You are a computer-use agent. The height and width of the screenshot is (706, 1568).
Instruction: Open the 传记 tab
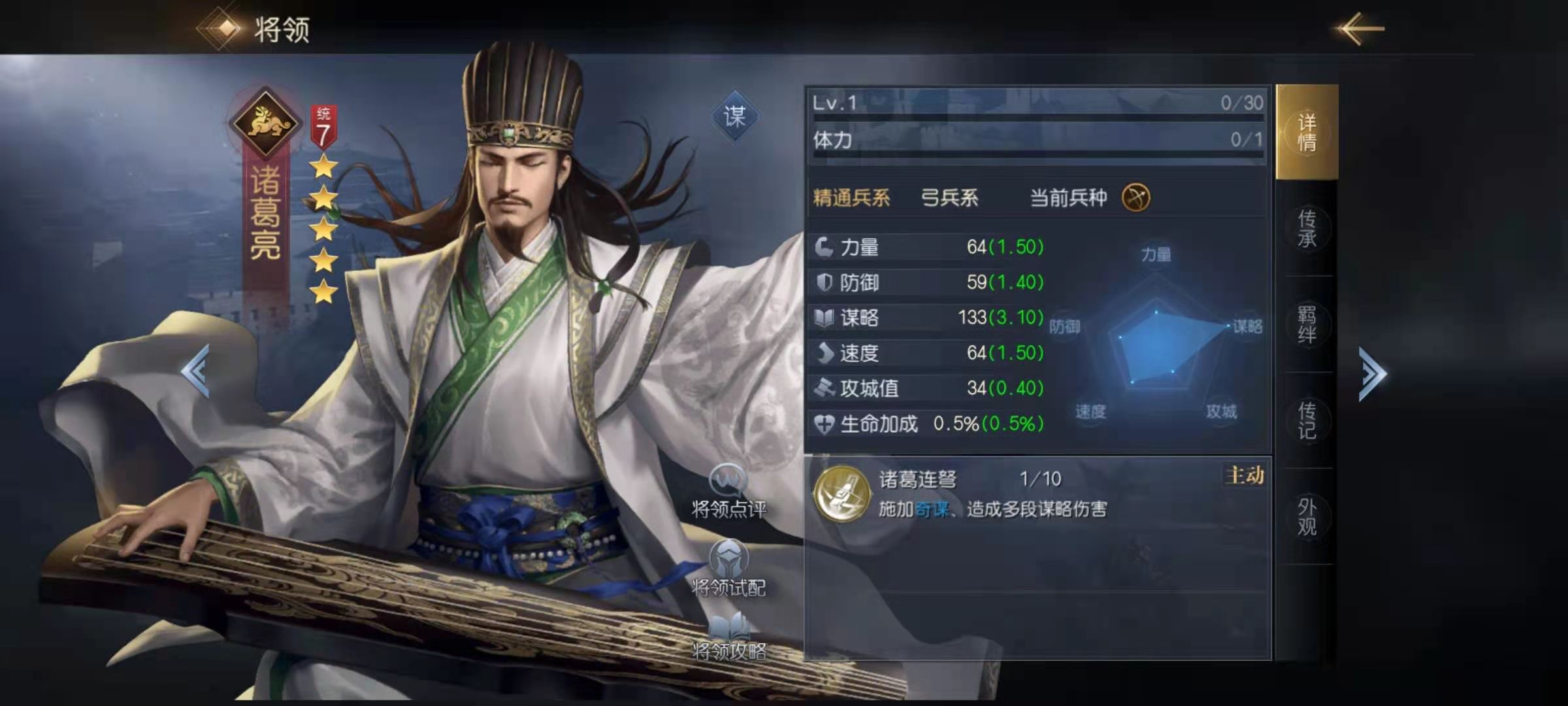tap(1307, 421)
